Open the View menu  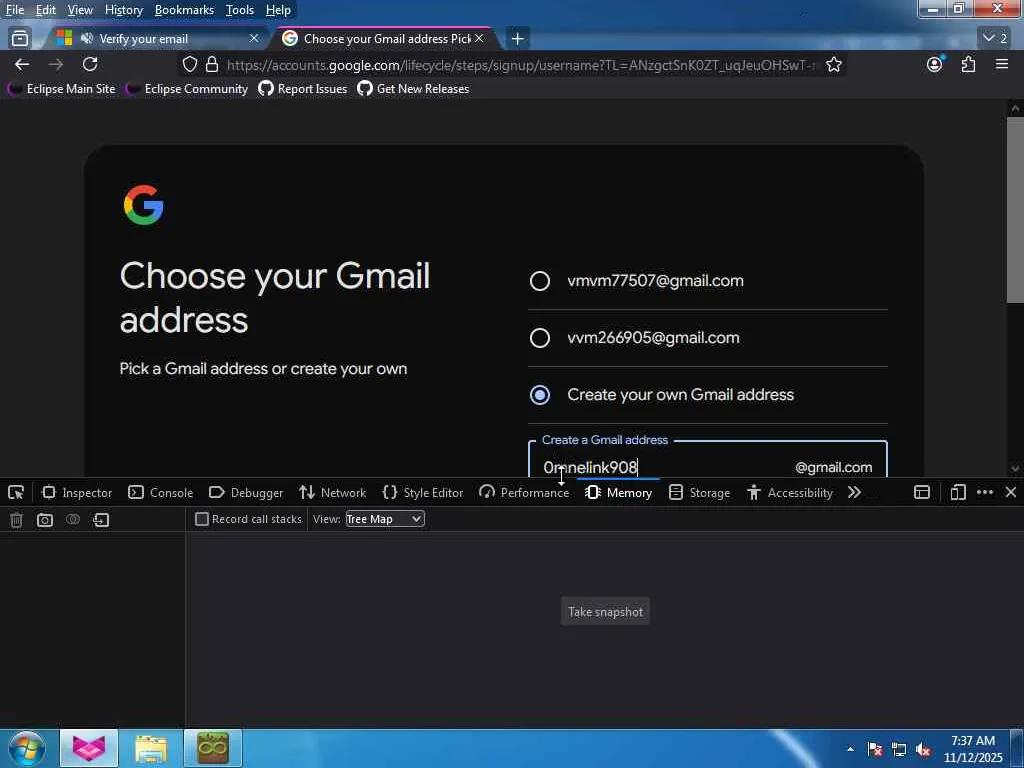coord(80,10)
